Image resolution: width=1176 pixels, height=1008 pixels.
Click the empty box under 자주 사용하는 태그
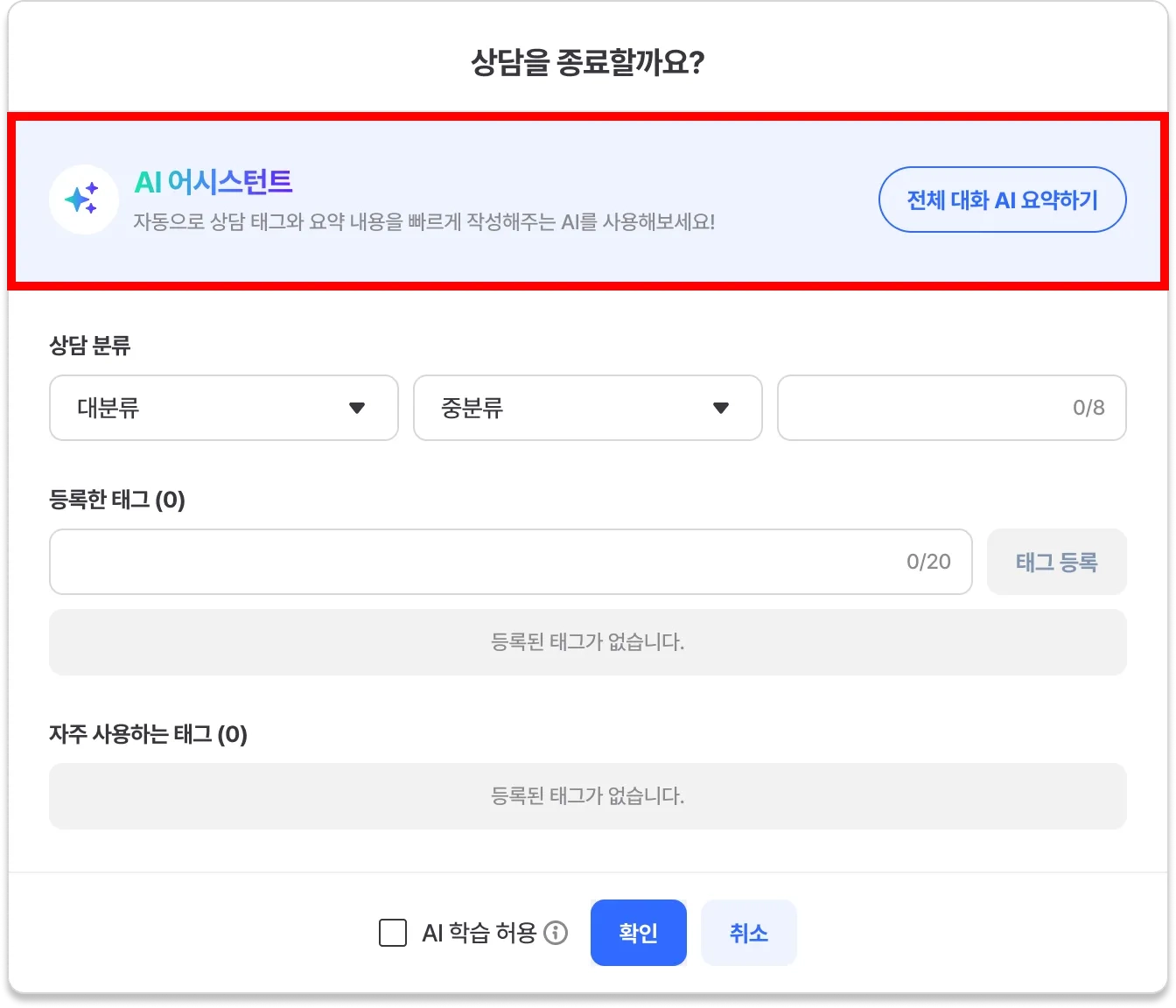point(587,796)
